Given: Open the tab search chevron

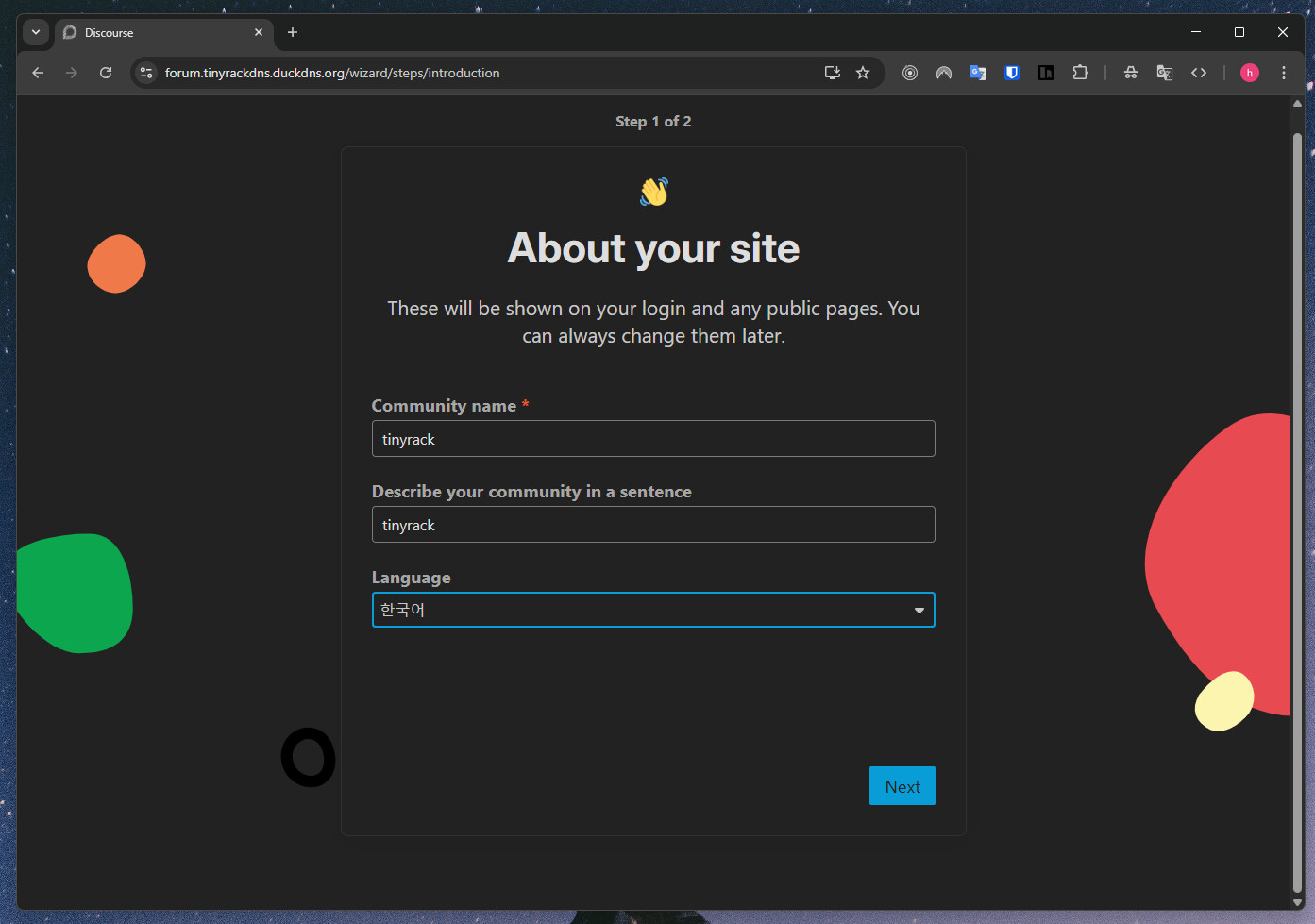Looking at the screenshot, I should tap(36, 32).
